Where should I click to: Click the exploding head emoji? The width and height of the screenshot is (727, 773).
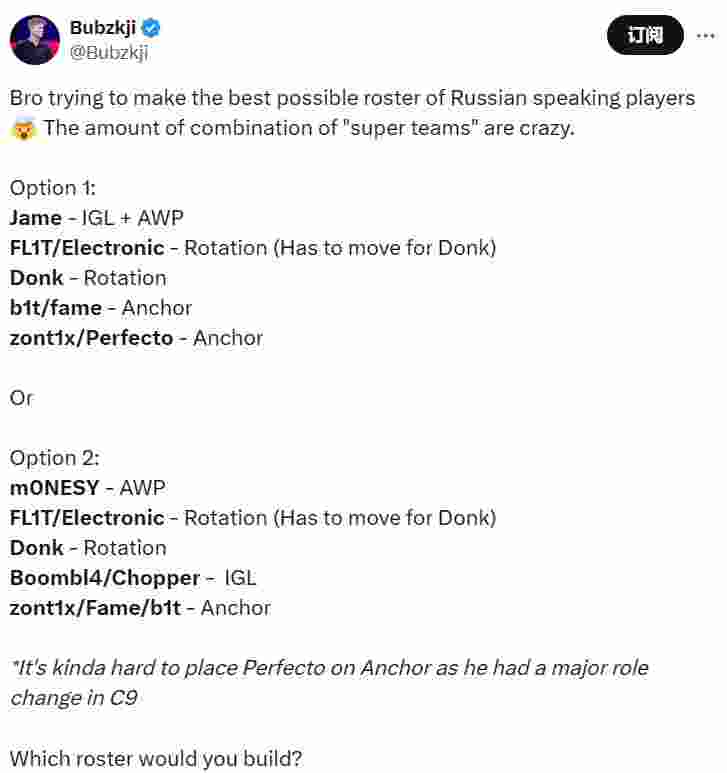coord(23,129)
